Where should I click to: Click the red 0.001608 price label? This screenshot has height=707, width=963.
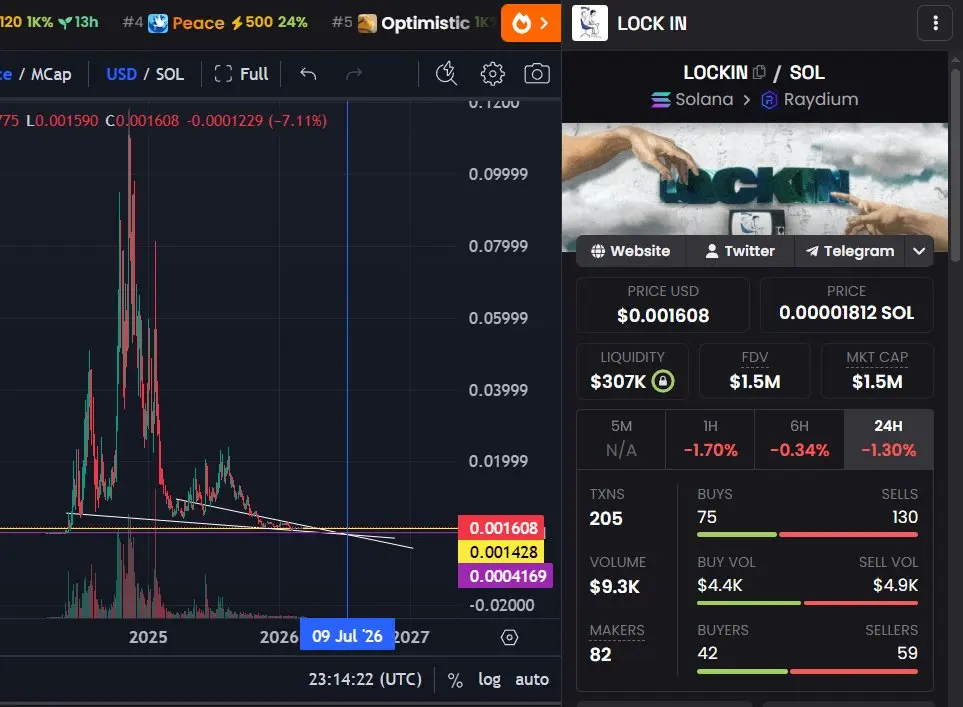(x=501, y=528)
